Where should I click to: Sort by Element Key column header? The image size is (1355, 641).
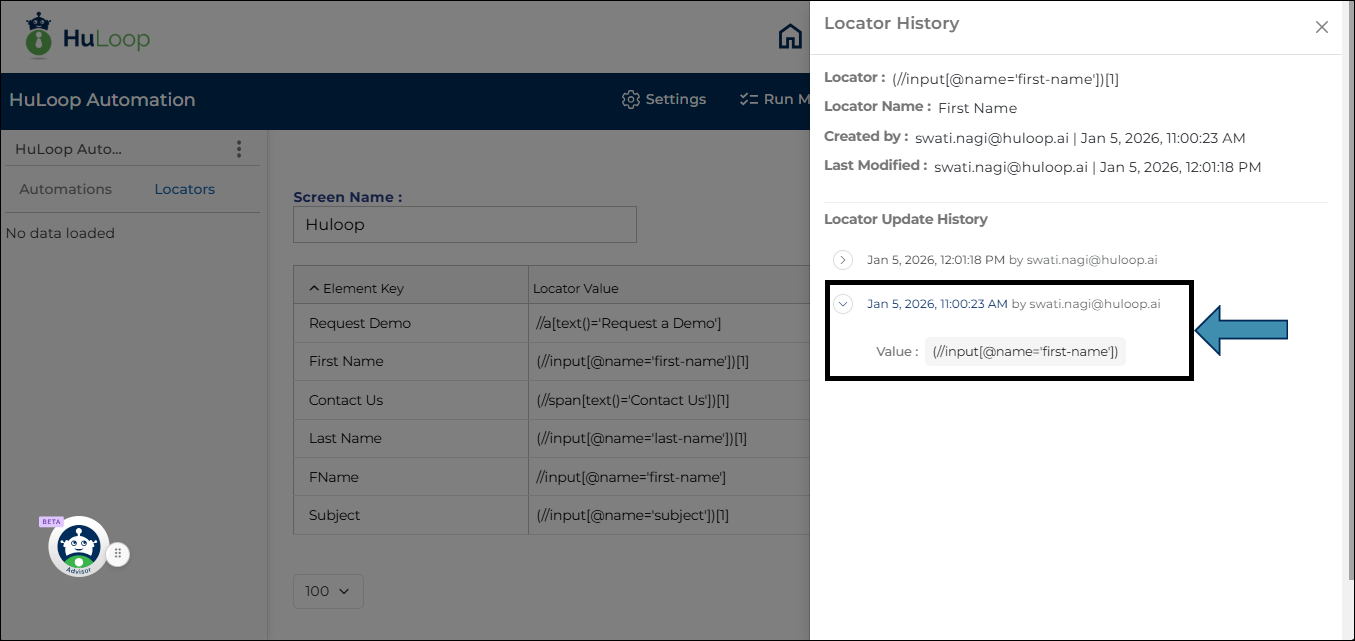click(357, 288)
